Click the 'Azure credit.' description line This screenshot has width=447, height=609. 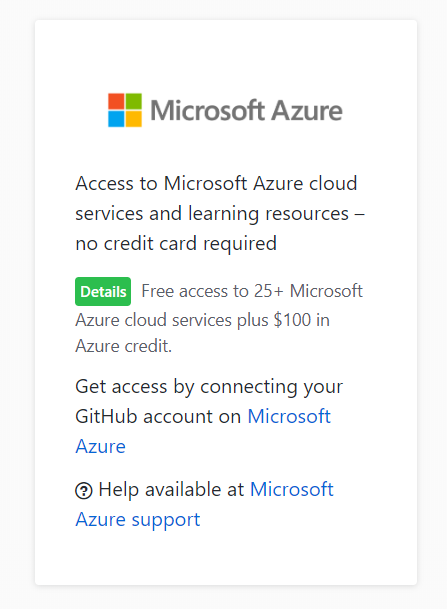123,346
